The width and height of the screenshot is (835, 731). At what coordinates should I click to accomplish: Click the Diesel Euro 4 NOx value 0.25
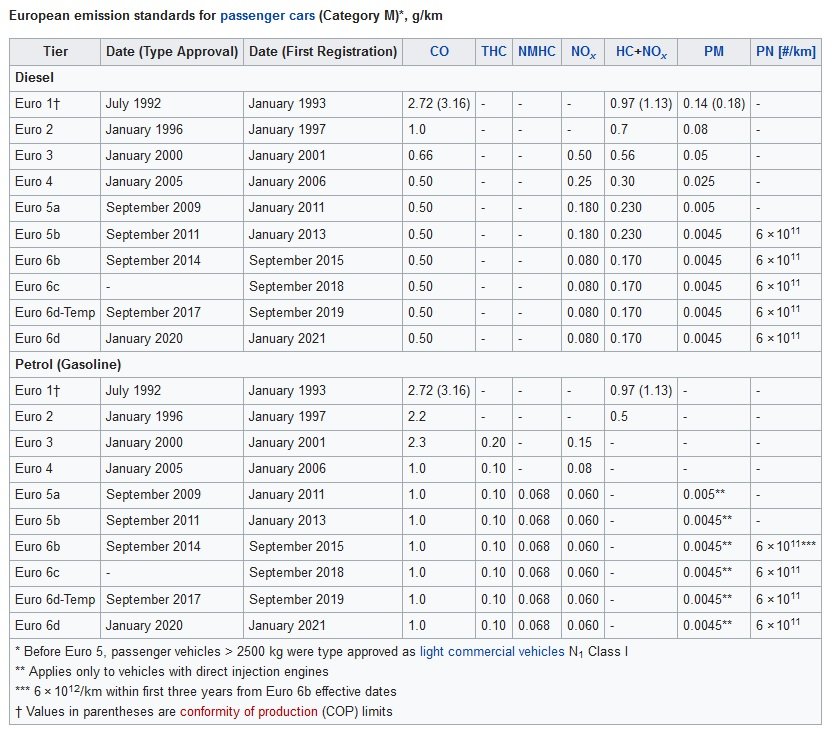[x=579, y=182]
